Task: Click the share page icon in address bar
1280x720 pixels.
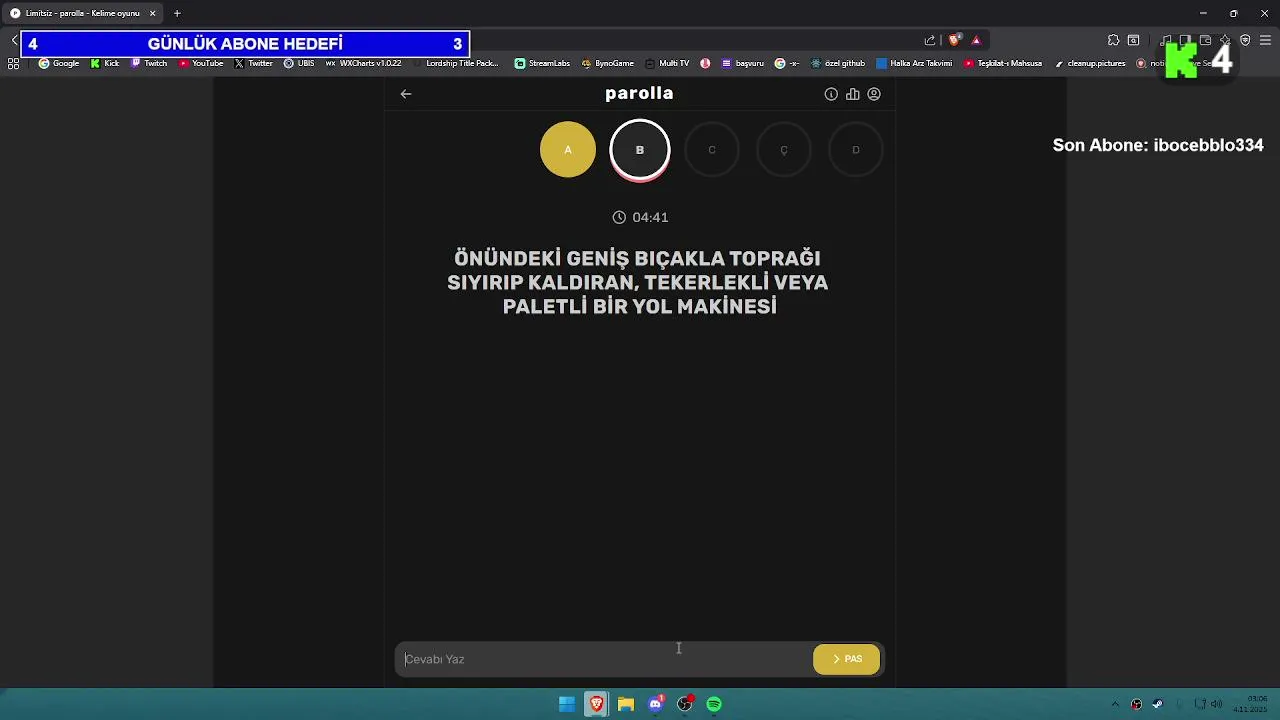Action: [930, 40]
